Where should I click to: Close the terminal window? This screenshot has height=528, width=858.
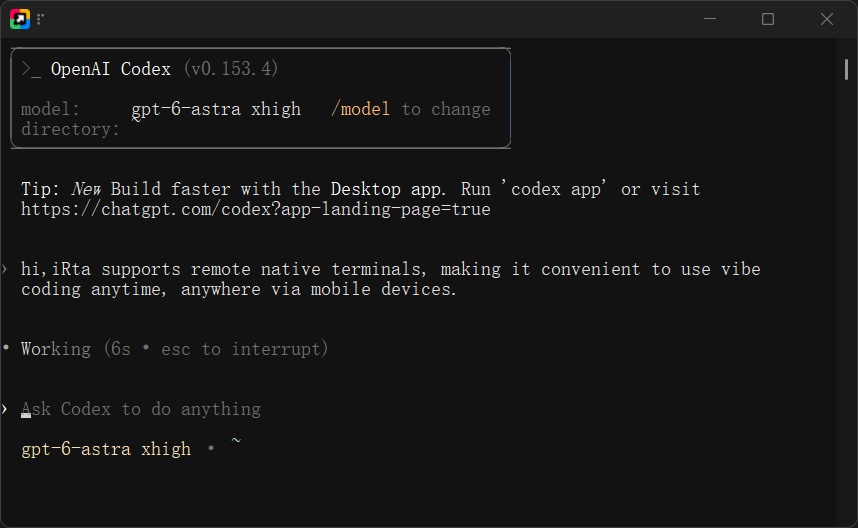tap(827, 19)
